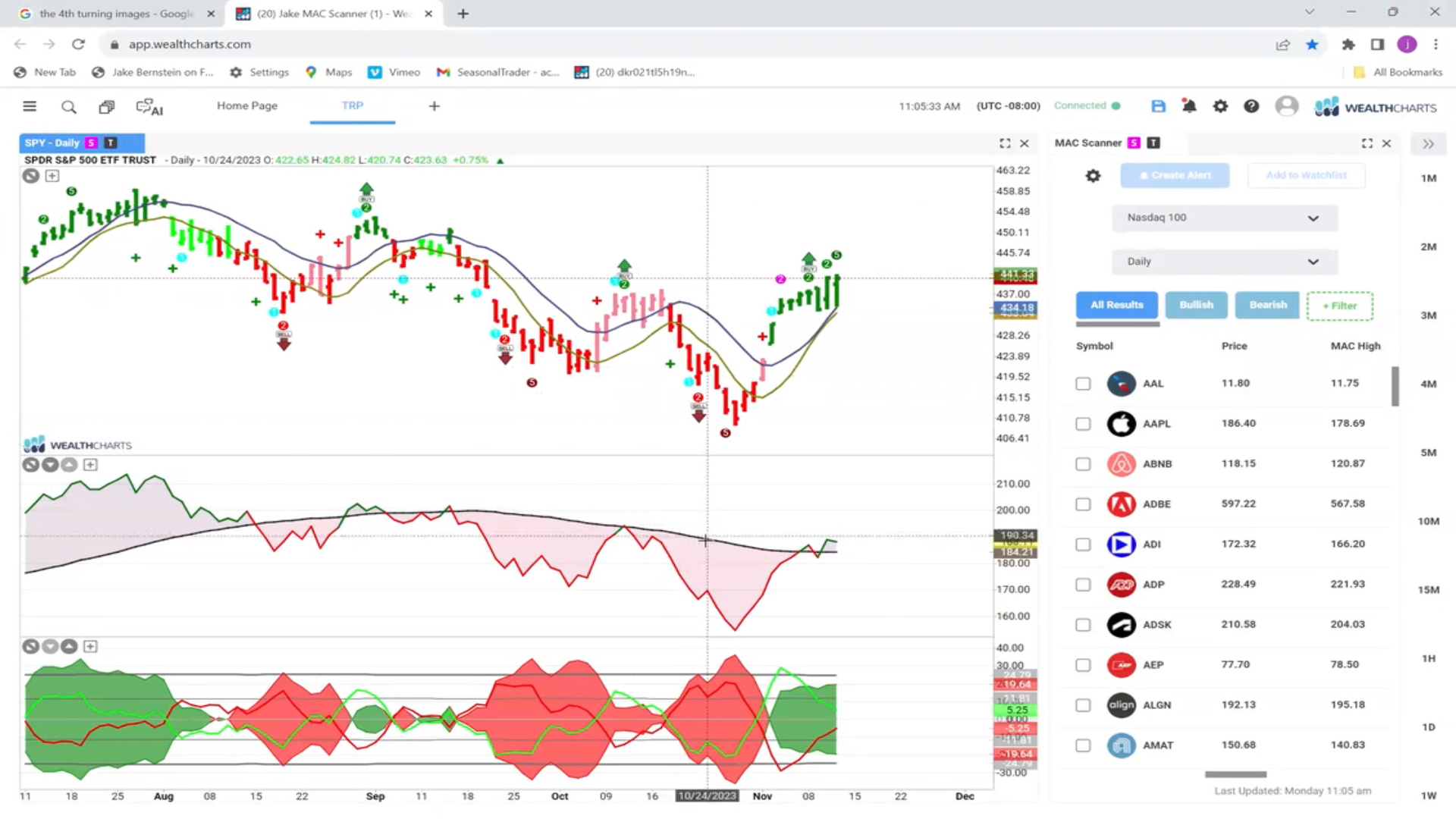Screen dimensions: 1456x819
Task: Save workspace with the blue disk icon
Action: click(x=1158, y=106)
